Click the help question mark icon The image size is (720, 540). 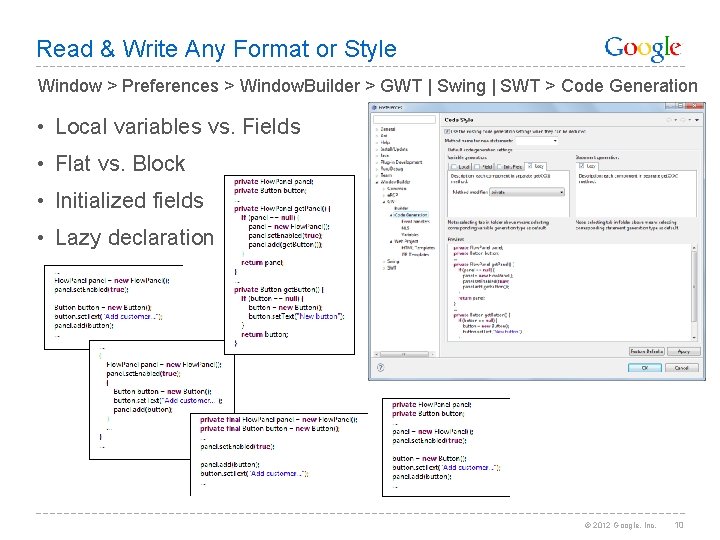click(381, 367)
